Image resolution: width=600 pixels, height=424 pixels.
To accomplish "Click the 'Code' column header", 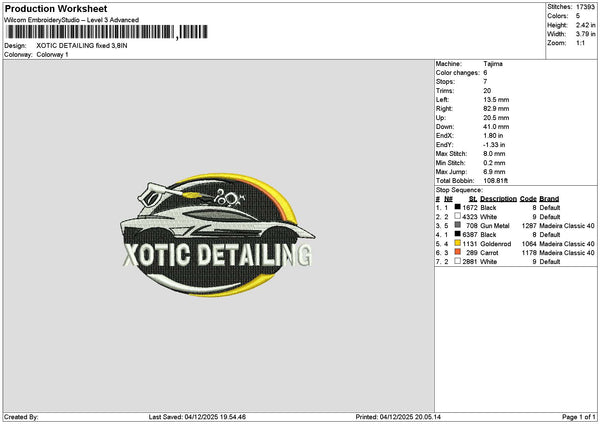I will pos(528,199).
